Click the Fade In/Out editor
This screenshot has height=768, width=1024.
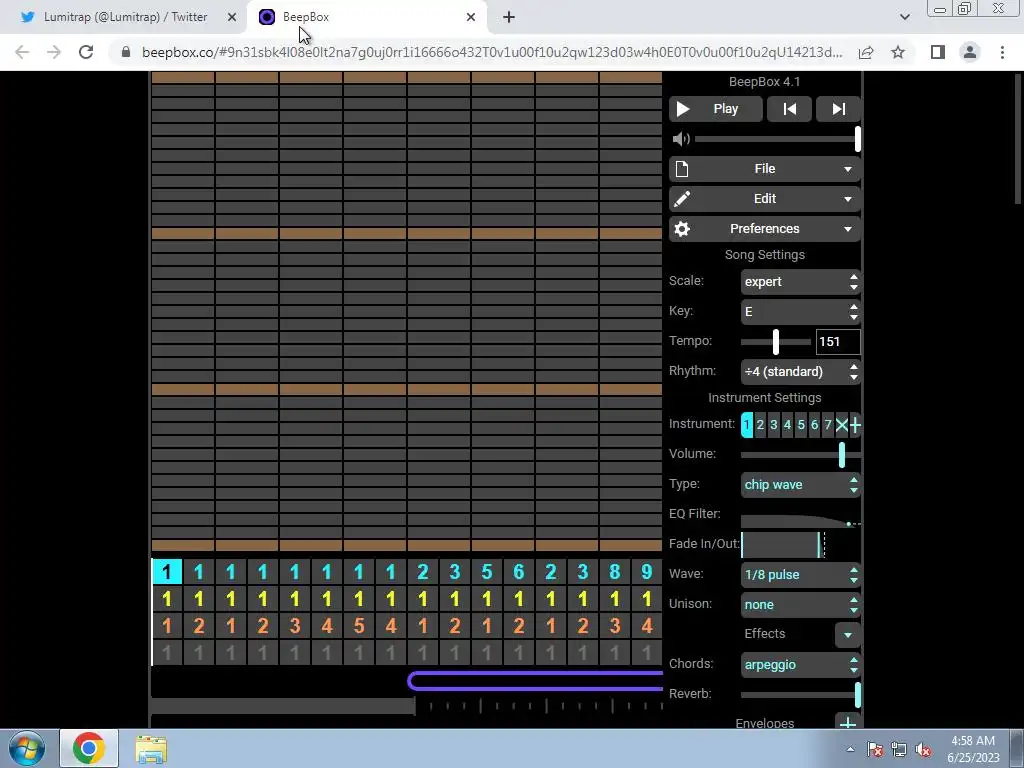(x=801, y=545)
